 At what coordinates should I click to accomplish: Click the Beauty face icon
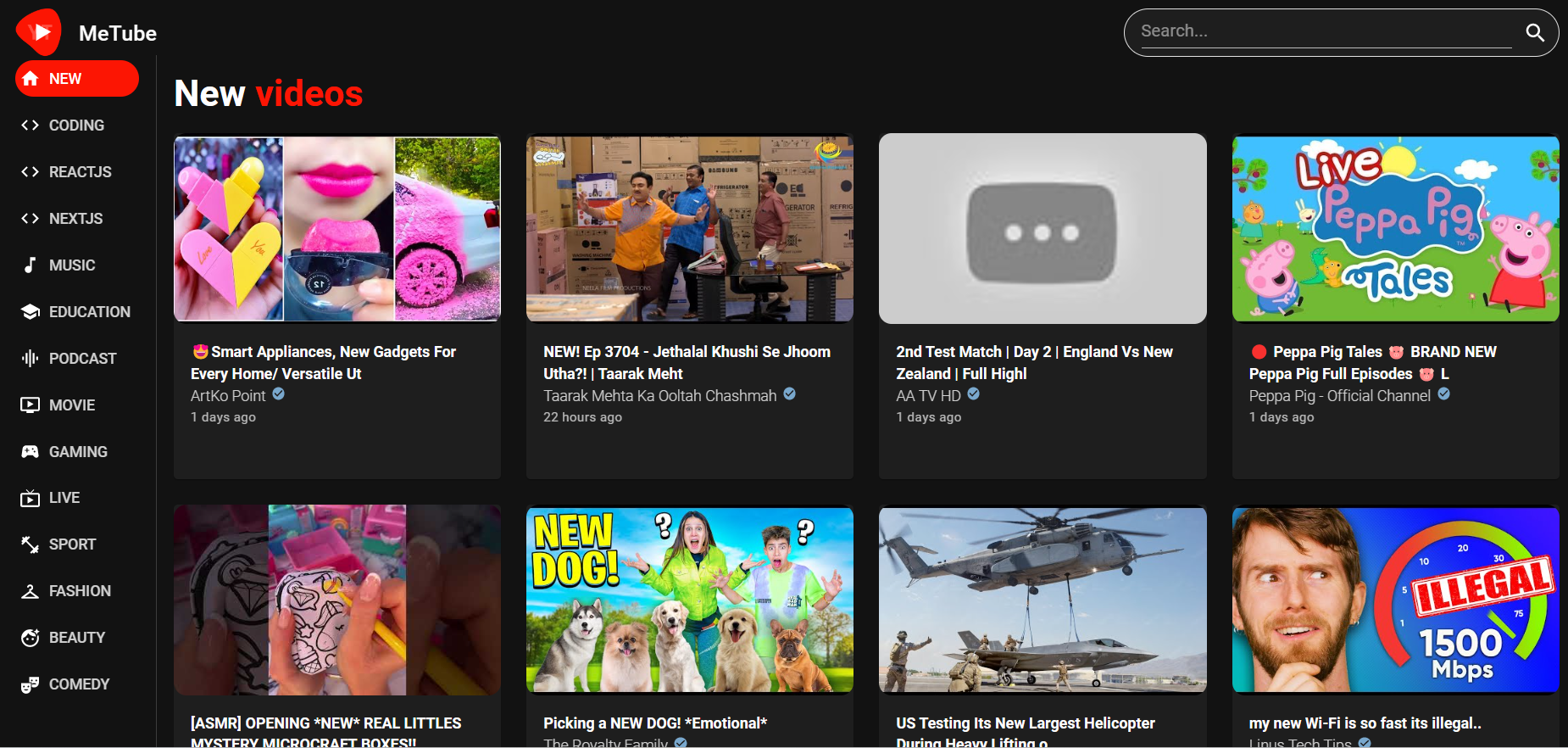pos(31,638)
